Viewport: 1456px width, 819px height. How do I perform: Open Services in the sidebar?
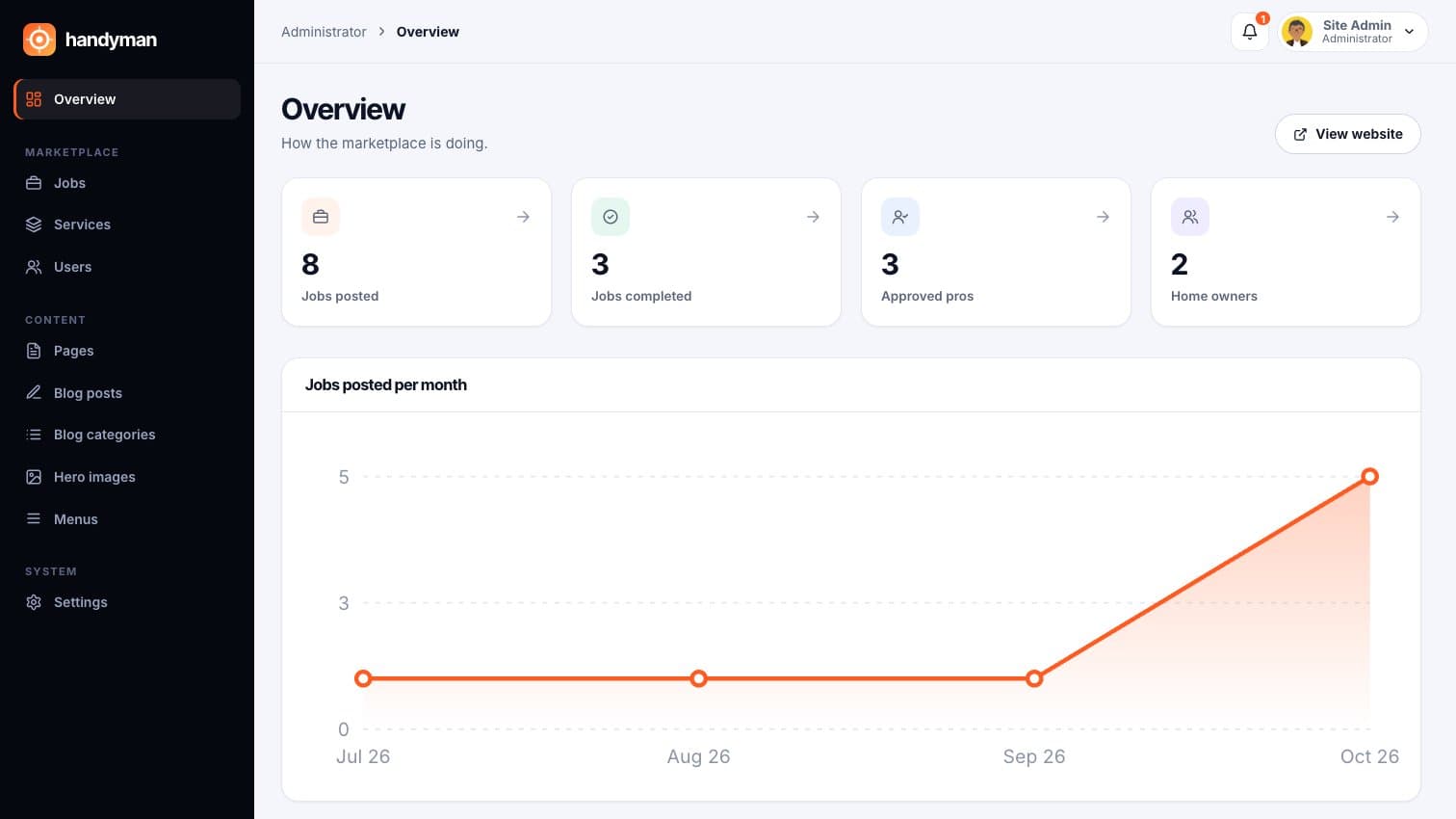(x=127, y=225)
